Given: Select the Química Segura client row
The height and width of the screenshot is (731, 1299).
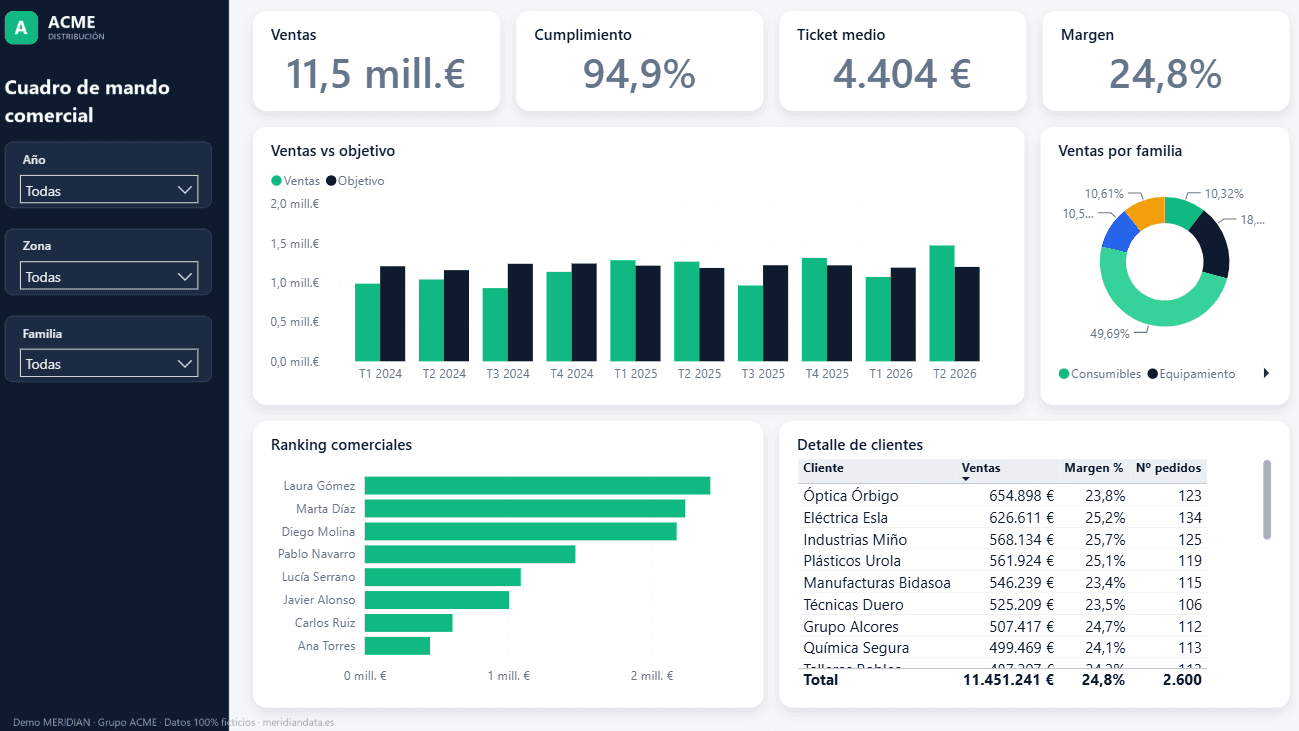Looking at the screenshot, I should coord(1002,648).
